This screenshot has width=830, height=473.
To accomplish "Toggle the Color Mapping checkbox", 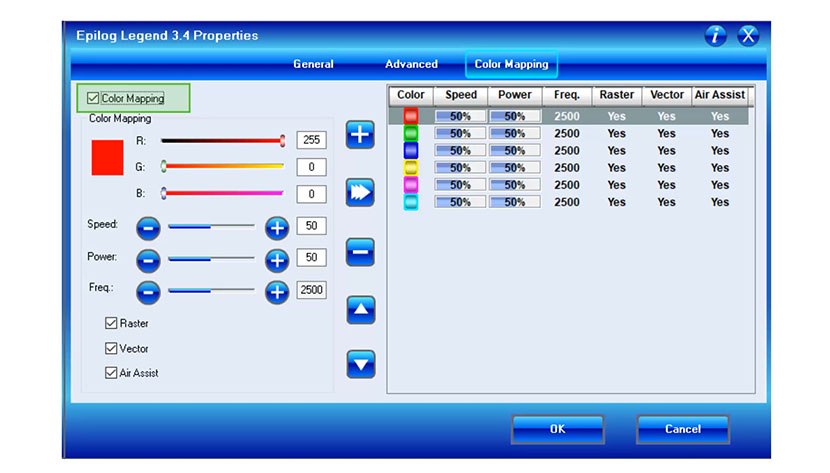I will pyautogui.click(x=93, y=98).
